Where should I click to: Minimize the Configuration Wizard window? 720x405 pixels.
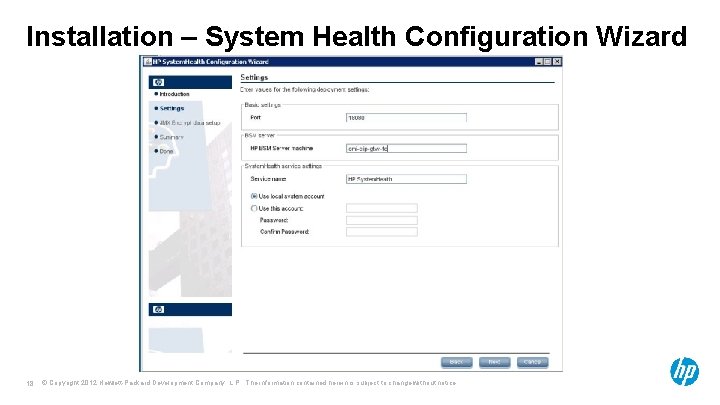click(x=539, y=62)
